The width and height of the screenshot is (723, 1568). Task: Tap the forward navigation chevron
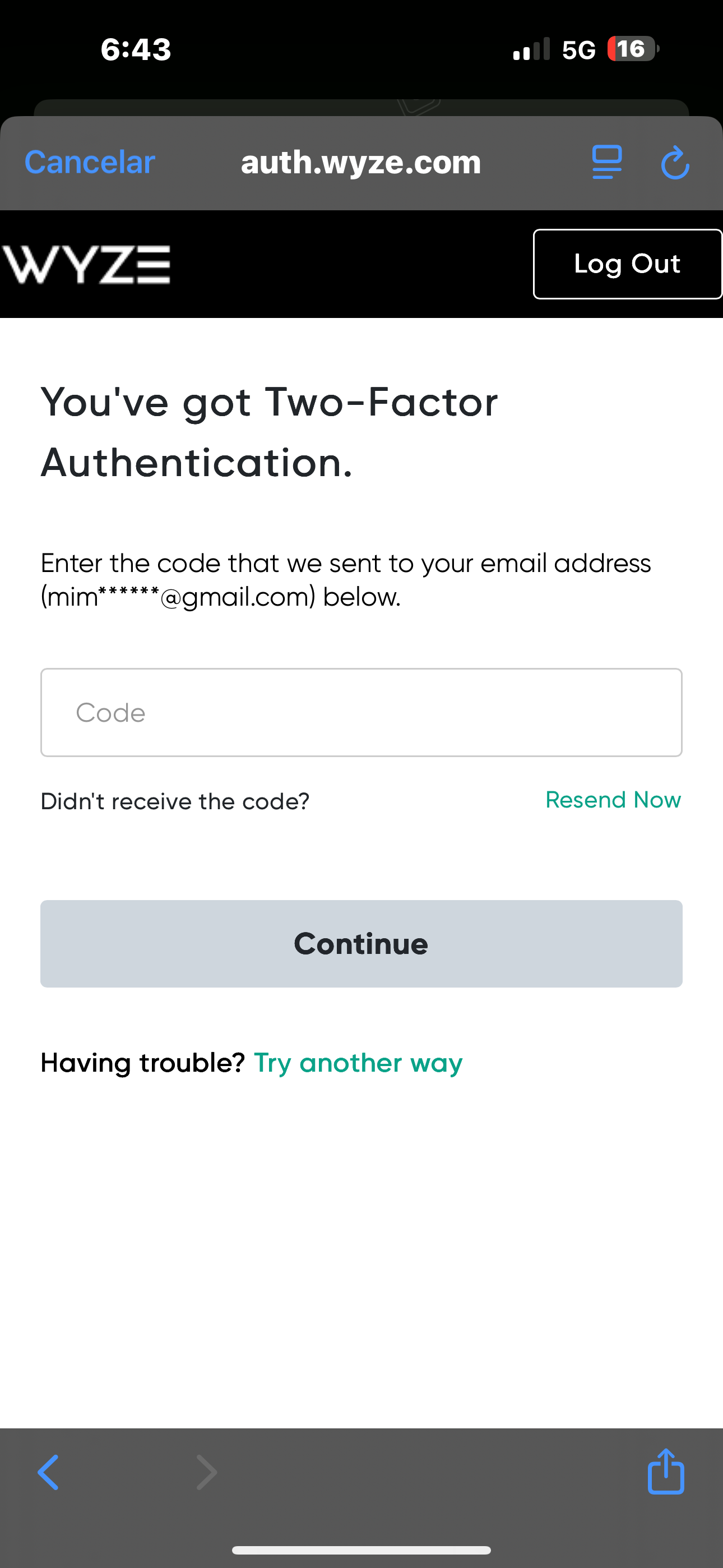click(207, 1472)
